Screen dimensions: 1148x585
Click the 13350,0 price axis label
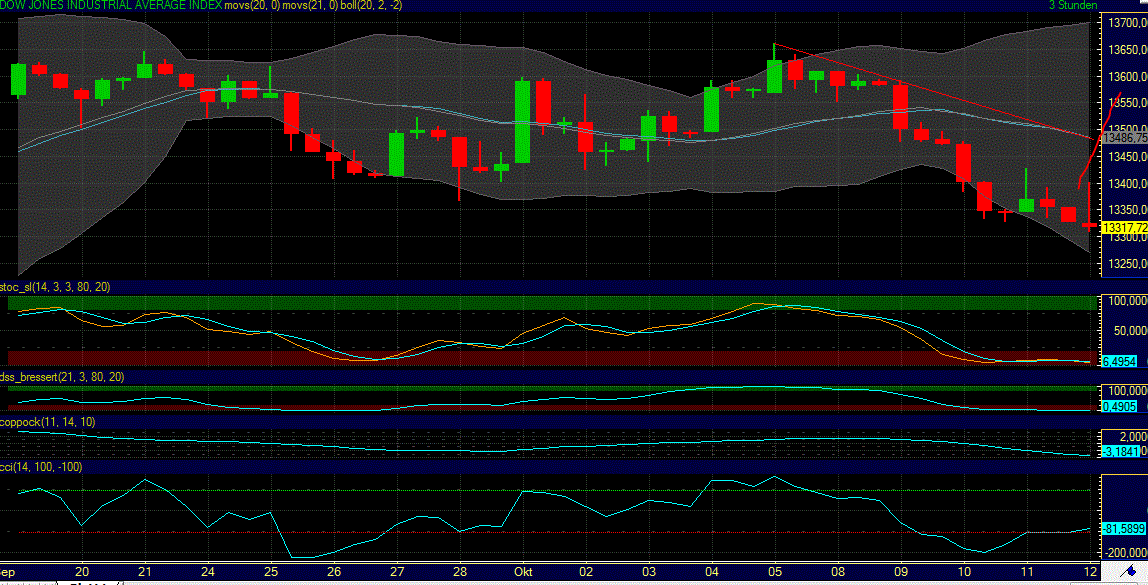(x=1128, y=211)
